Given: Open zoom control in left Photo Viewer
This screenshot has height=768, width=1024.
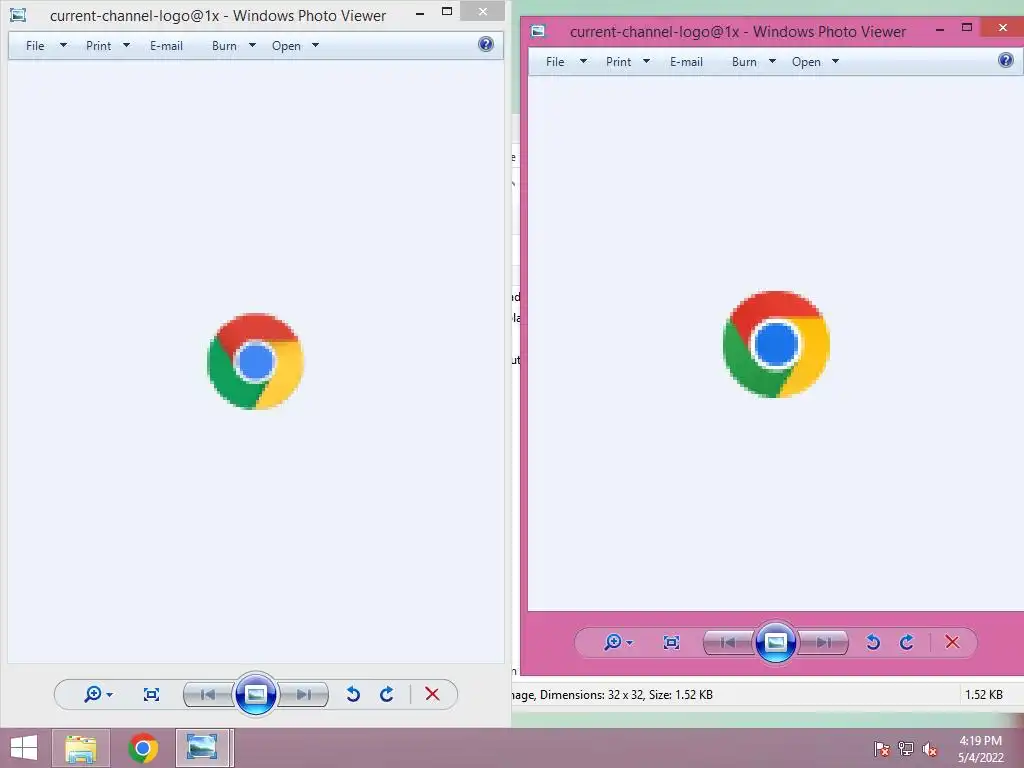Looking at the screenshot, I should [98, 694].
